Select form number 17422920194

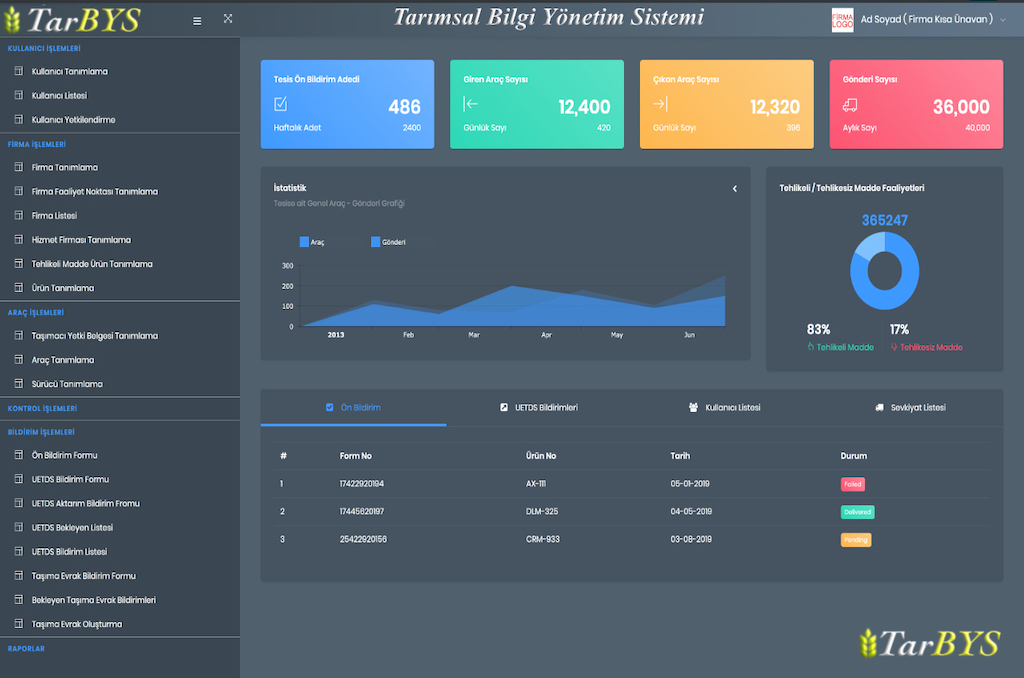click(362, 484)
